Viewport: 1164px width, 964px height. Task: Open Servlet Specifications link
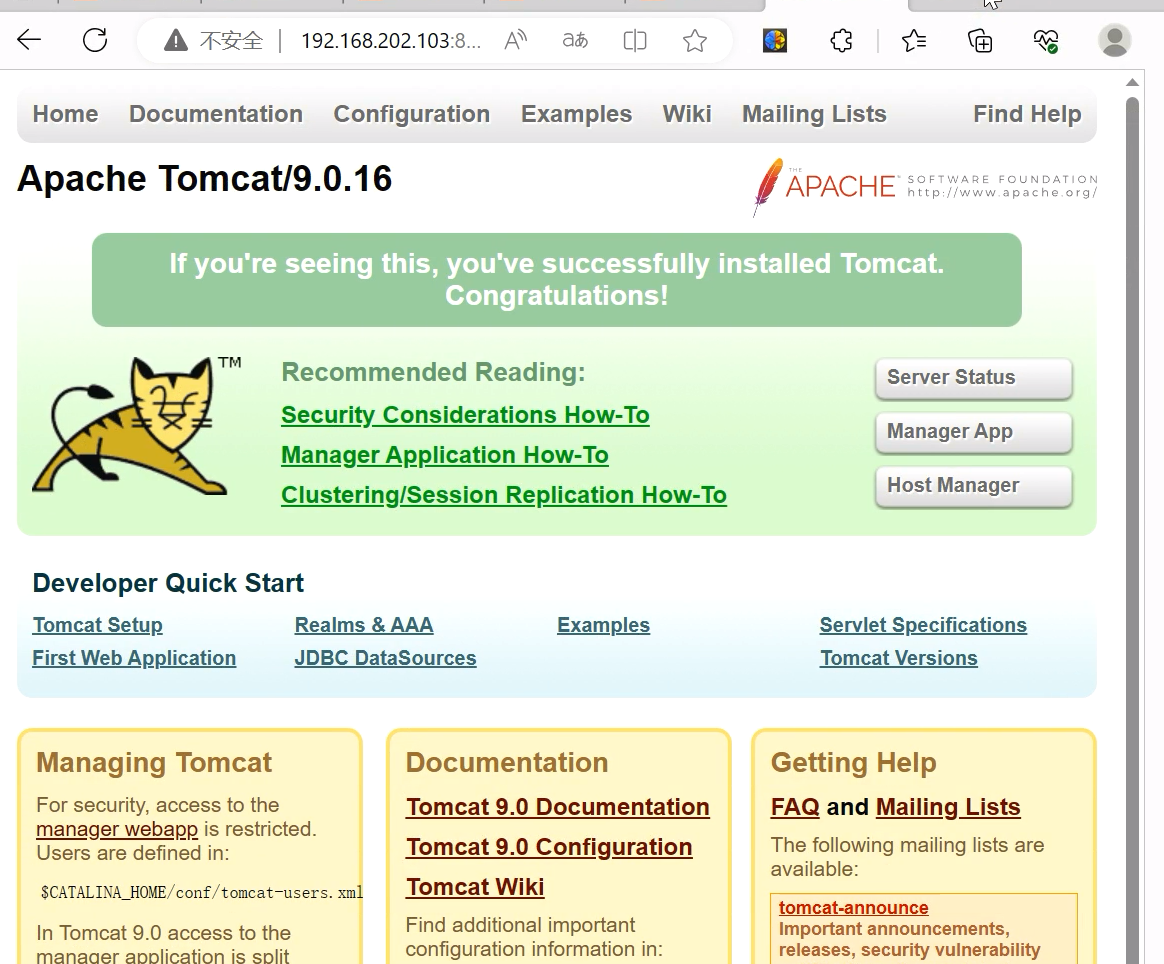pyautogui.click(x=923, y=625)
